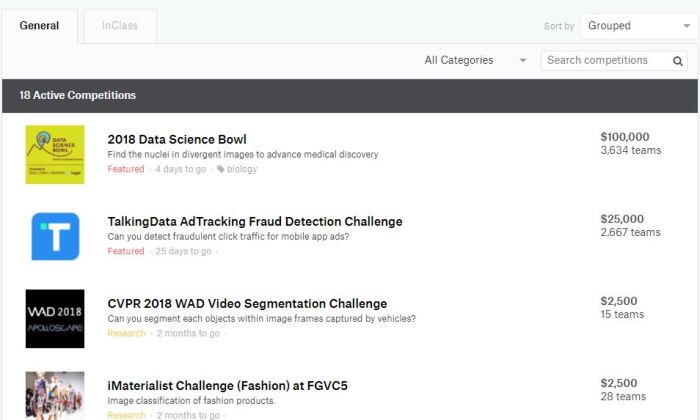Image resolution: width=700 pixels, height=420 pixels.
Task: Open 2018 Data Science Bowl competition
Action: point(177,139)
